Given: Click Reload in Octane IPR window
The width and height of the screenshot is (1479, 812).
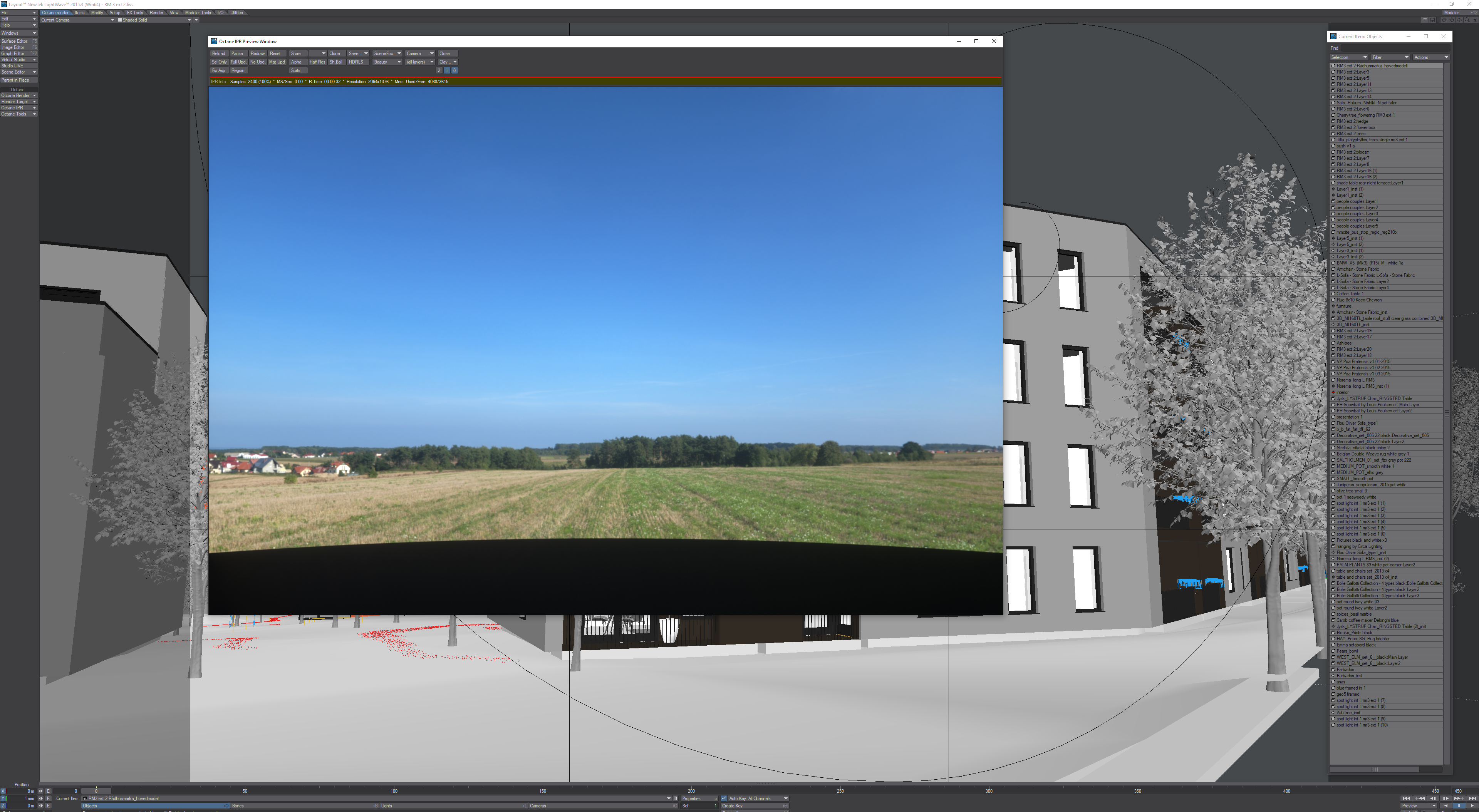Looking at the screenshot, I should point(219,54).
